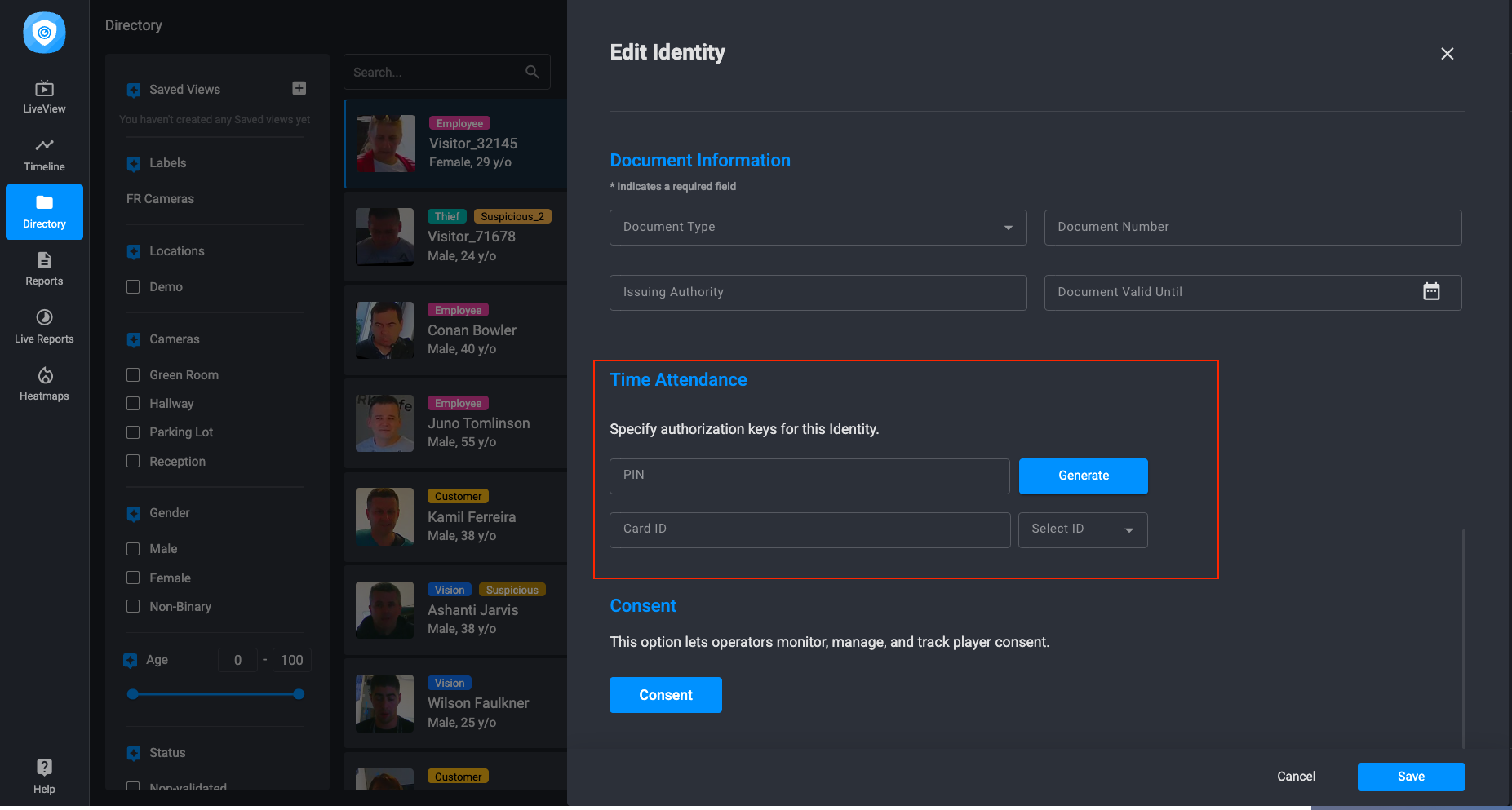Save the identity changes

coord(1412,777)
